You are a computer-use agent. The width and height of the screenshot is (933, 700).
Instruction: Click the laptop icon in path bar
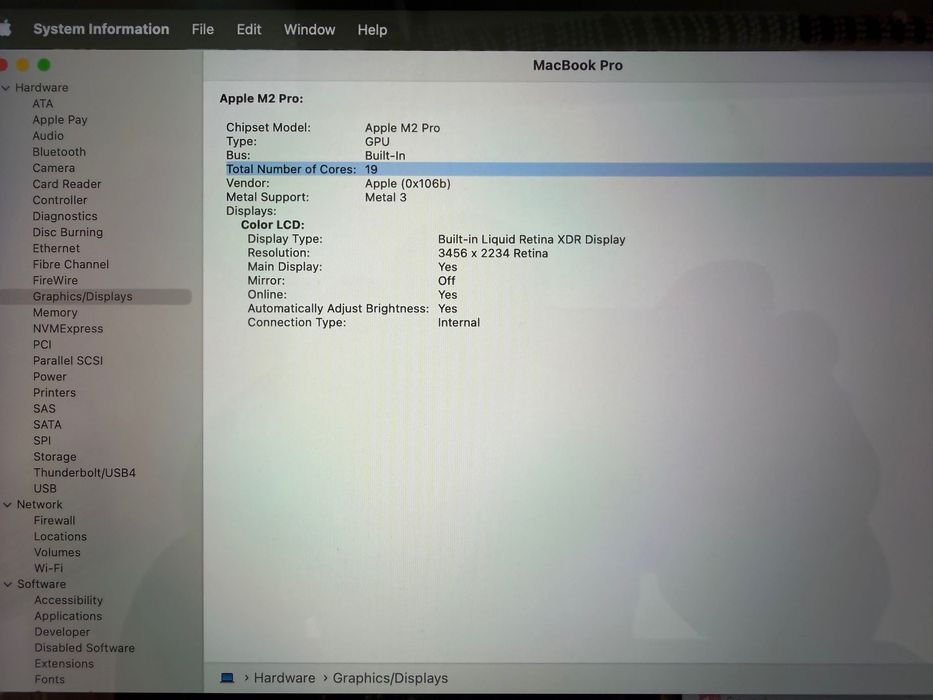coord(227,678)
